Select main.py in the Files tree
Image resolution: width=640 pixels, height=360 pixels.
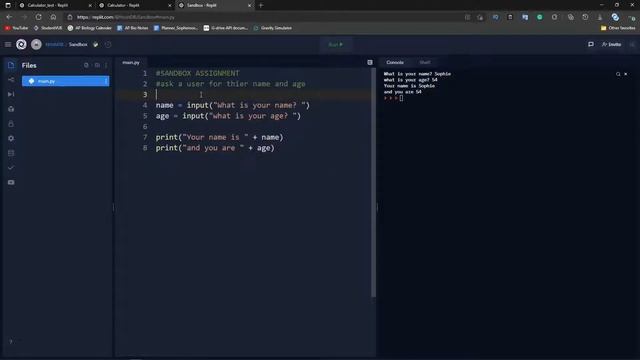click(65, 81)
